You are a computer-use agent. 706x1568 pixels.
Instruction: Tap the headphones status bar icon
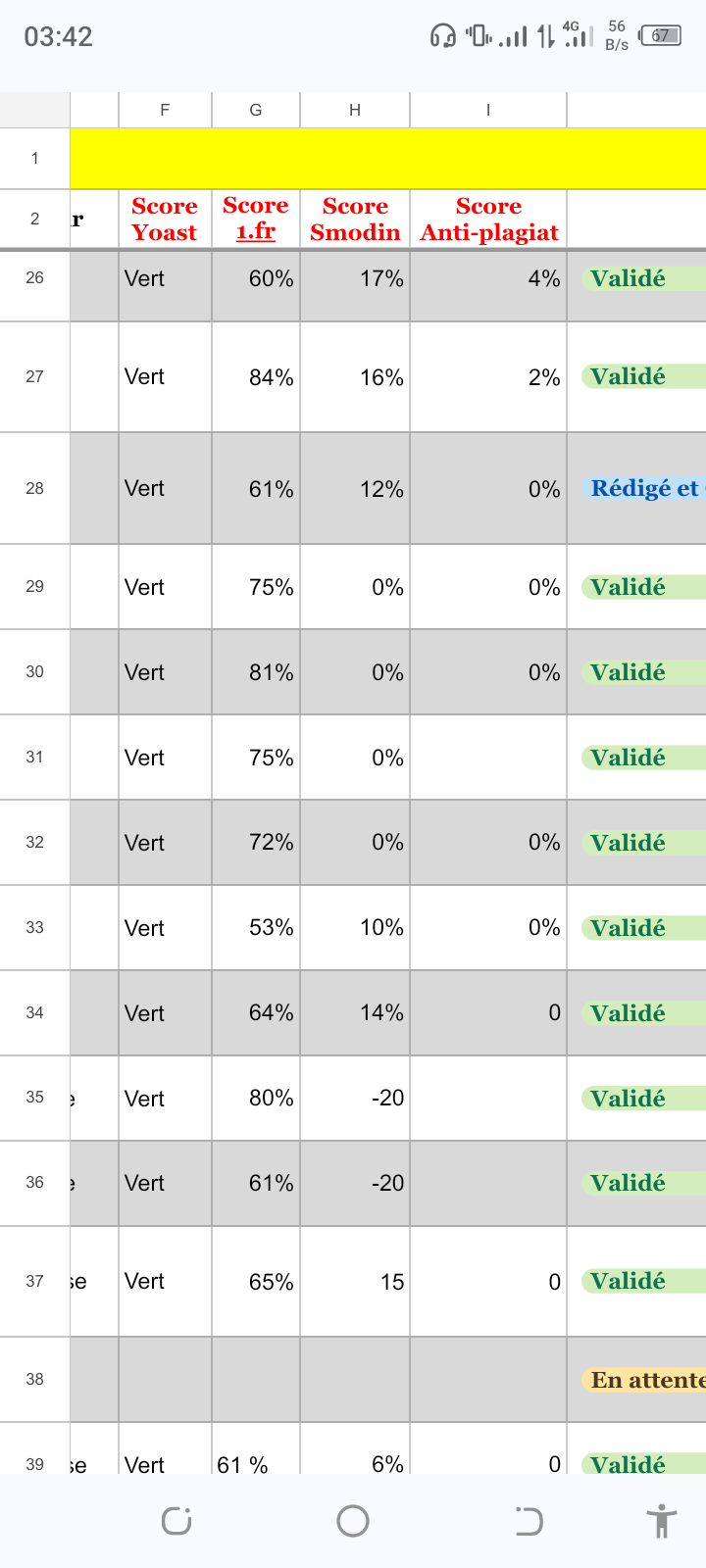(443, 36)
